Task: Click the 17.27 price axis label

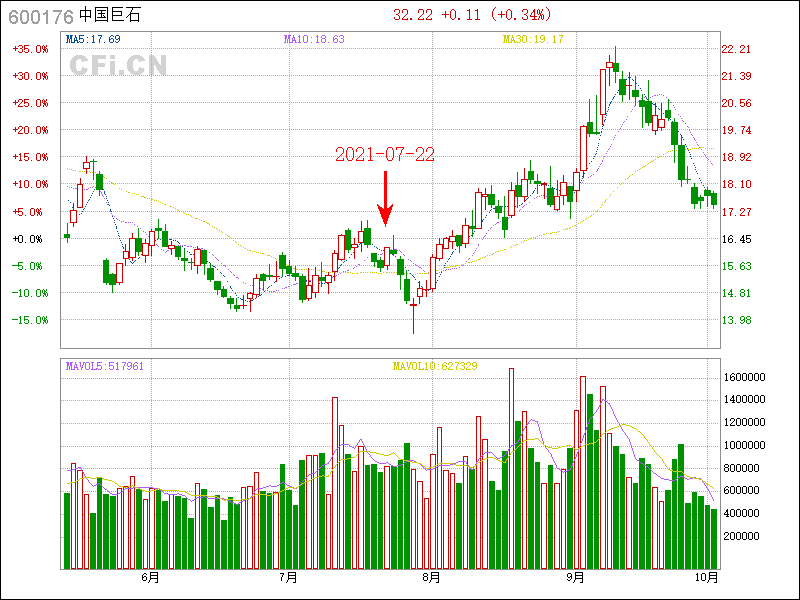Action: 736,212
